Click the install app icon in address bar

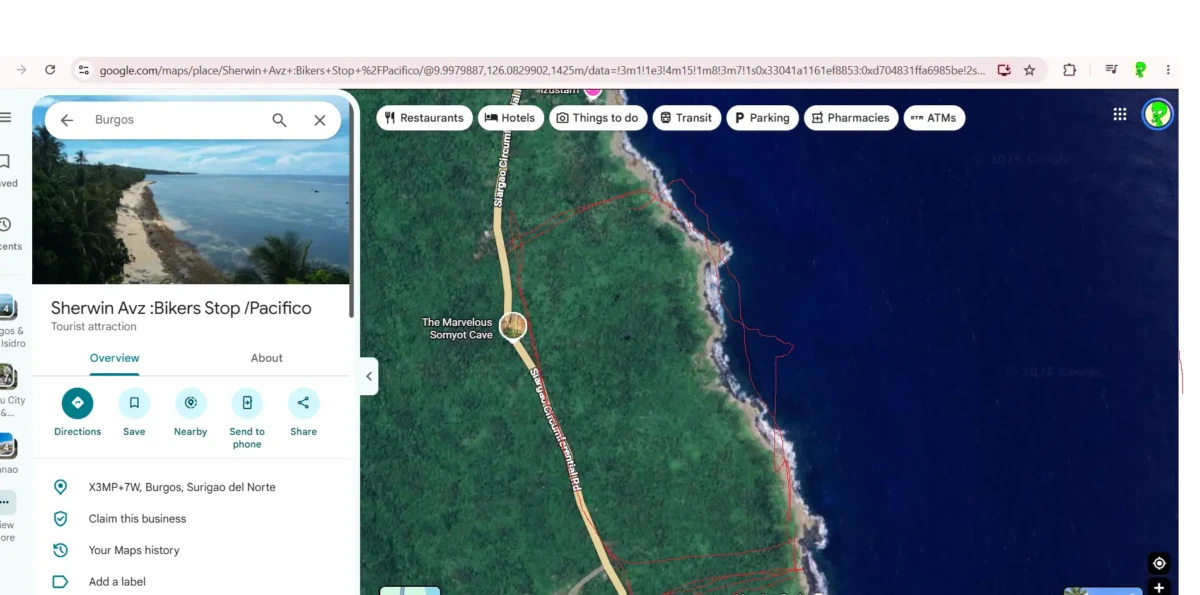pos(1004,70)
